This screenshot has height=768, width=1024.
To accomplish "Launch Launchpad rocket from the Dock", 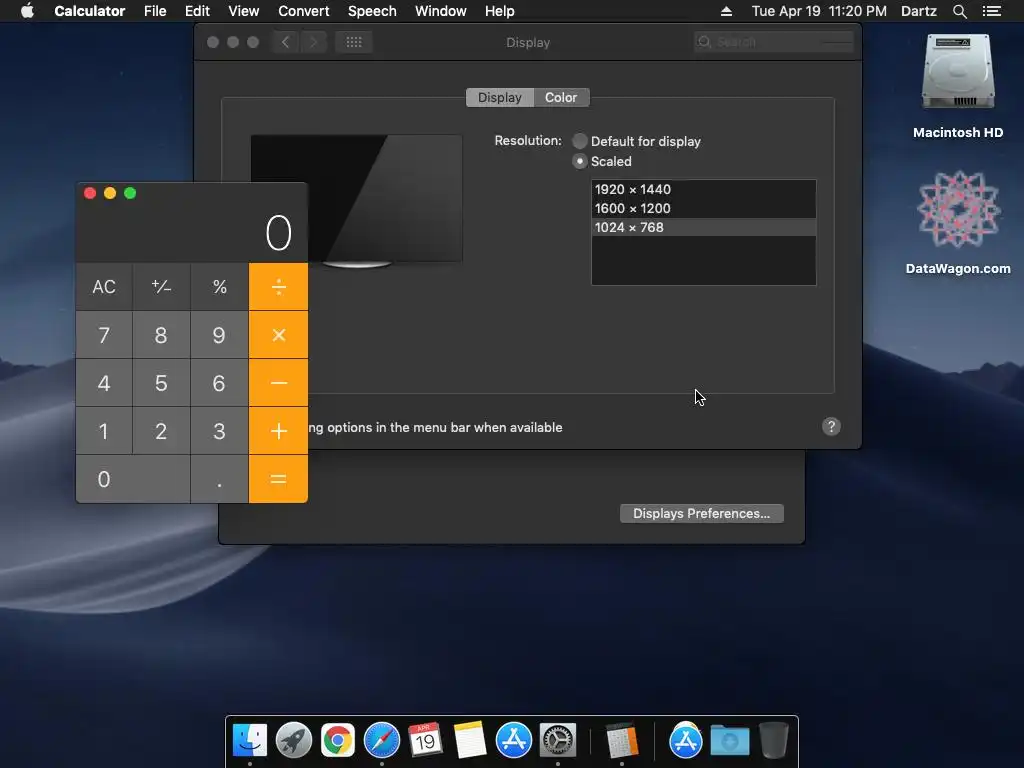I will [294, 741].
